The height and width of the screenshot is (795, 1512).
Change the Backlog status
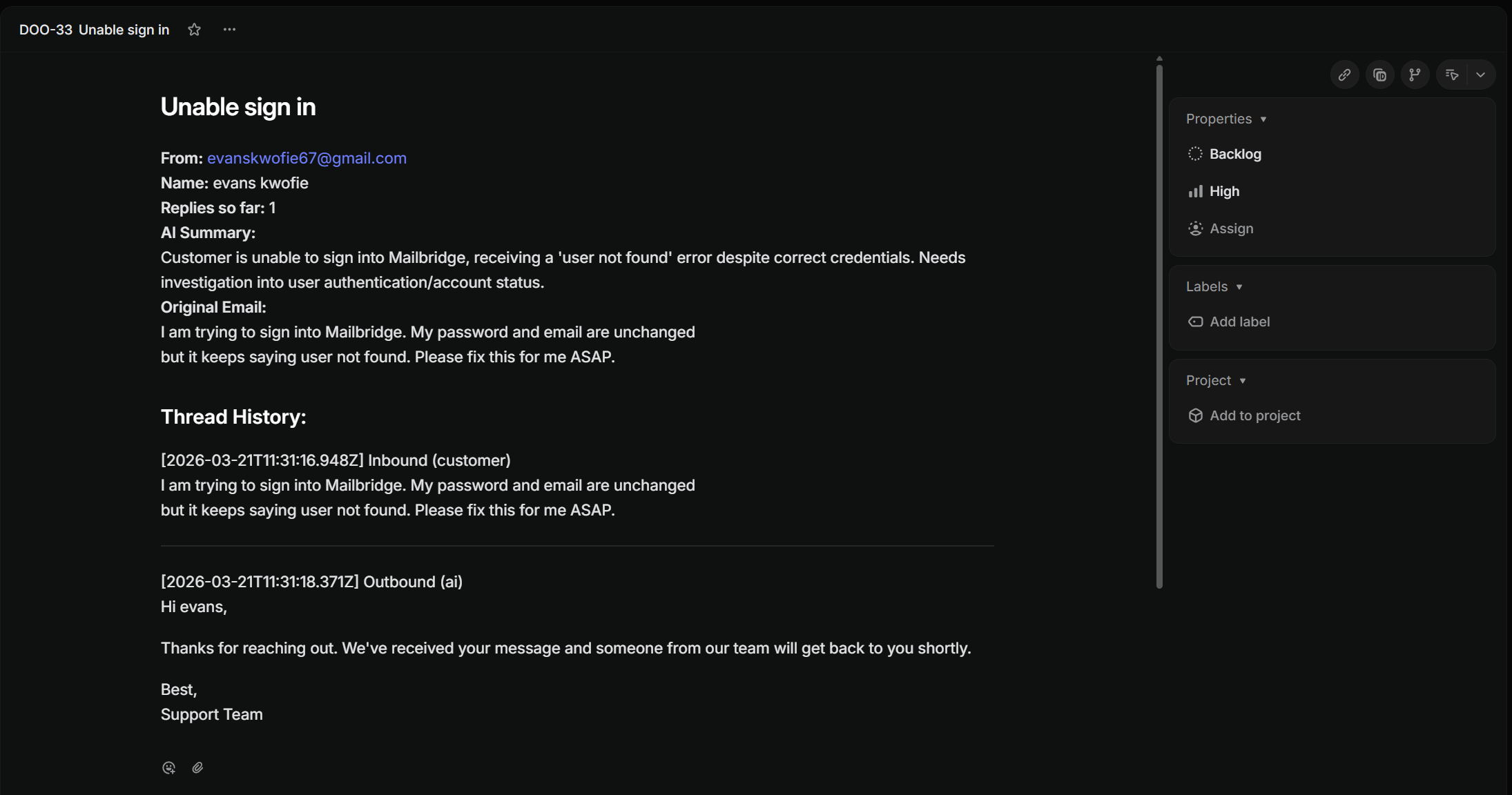point(1234,154)
